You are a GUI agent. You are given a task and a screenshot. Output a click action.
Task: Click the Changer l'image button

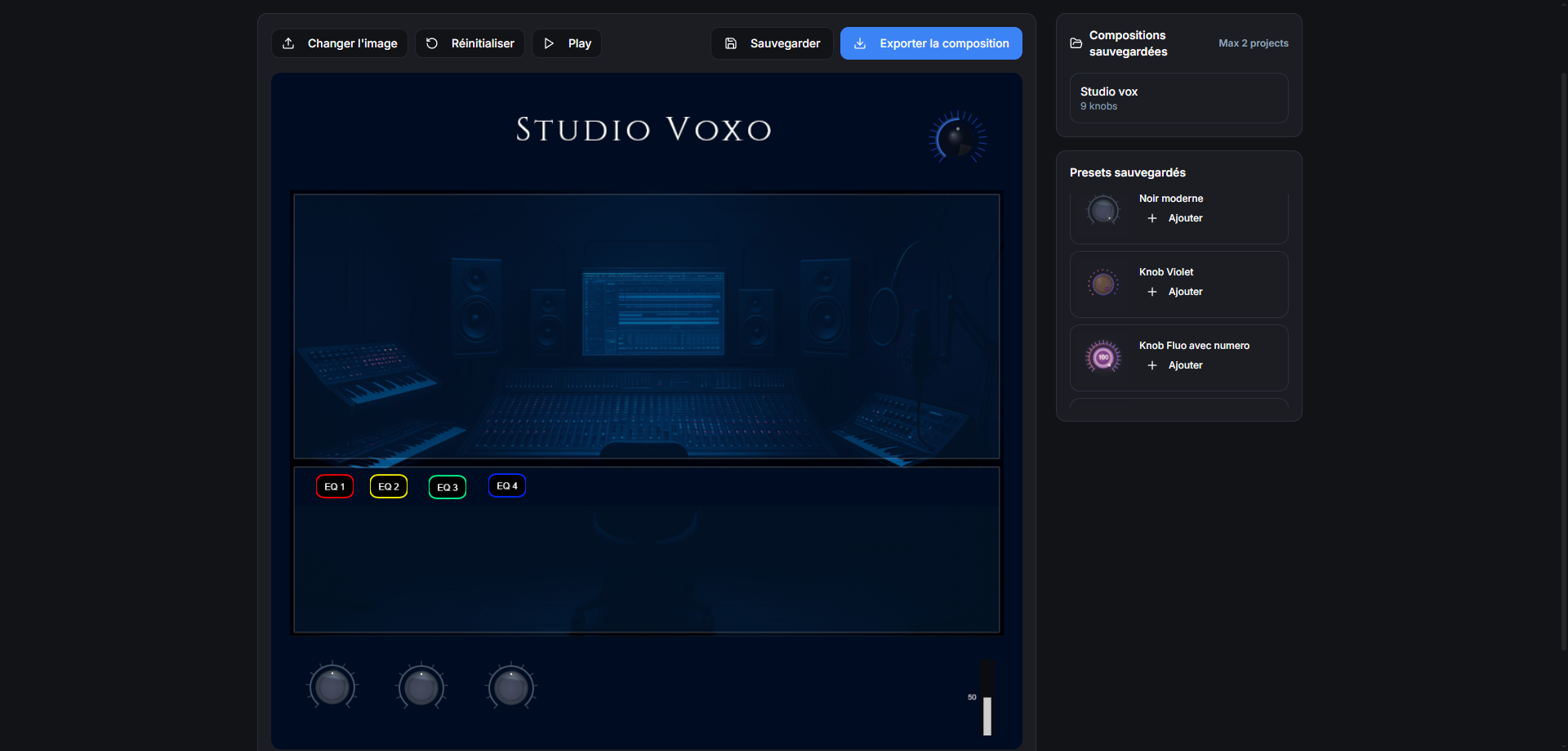click(x=340, y=43)
